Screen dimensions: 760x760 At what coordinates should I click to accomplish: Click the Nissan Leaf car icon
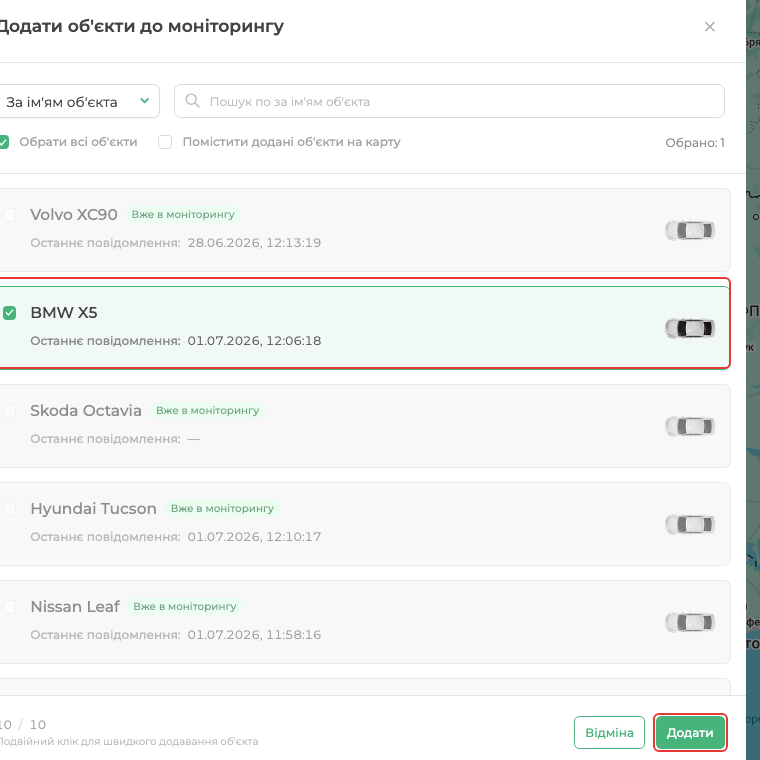click(x=690, y=622)
